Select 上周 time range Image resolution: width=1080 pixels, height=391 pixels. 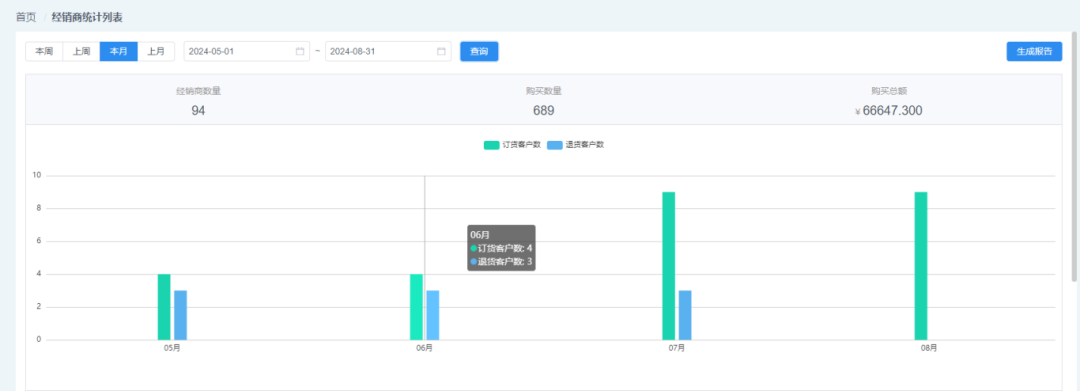[81, 52]
